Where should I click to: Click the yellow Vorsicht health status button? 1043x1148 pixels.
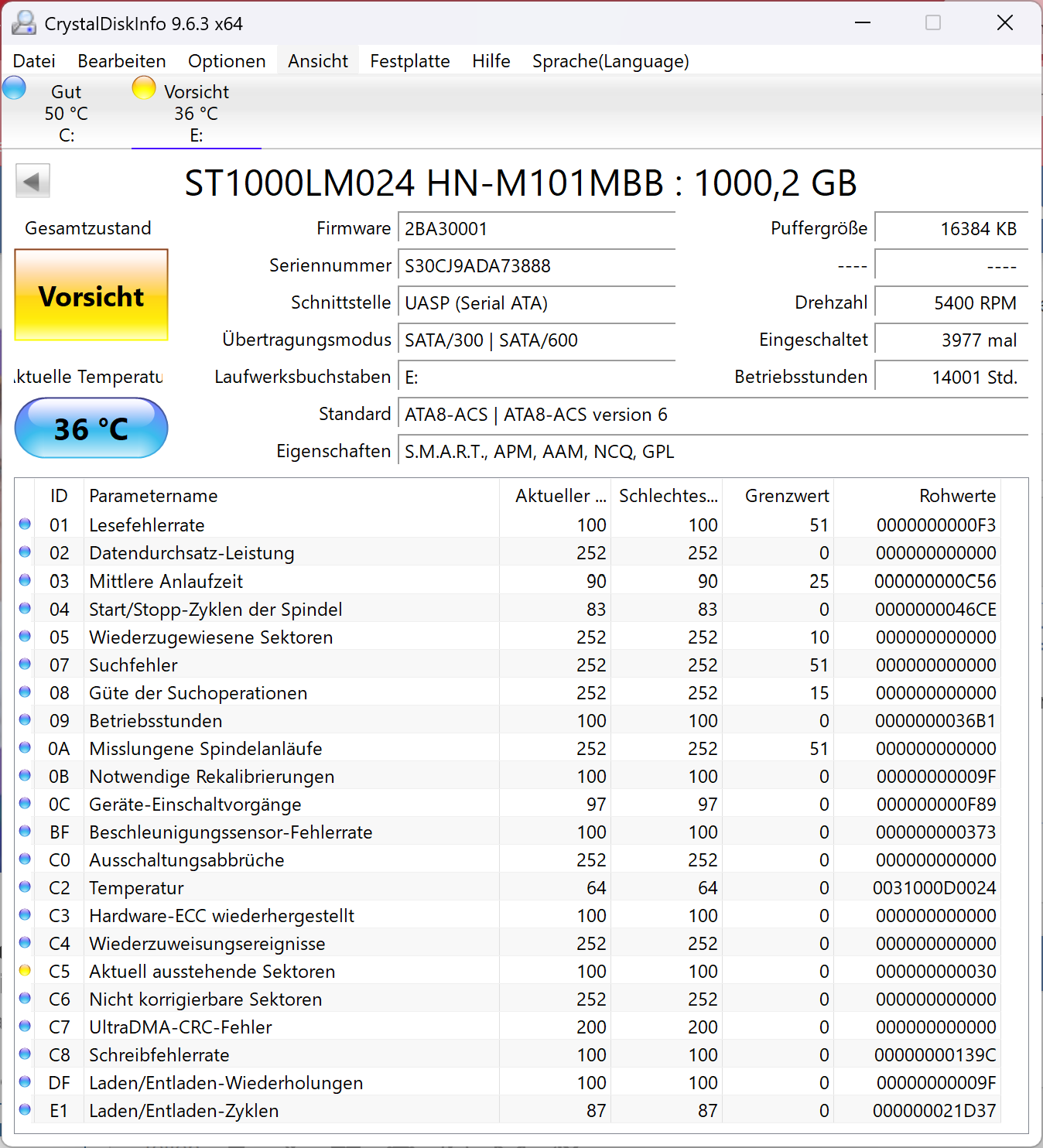tap(91, 295)
